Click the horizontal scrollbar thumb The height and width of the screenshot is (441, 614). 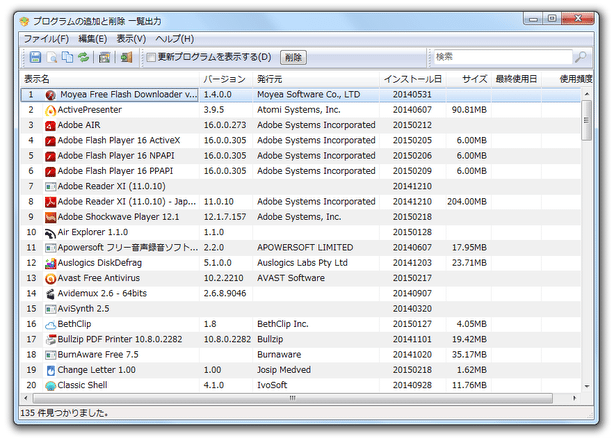click(x=293, y=398)
